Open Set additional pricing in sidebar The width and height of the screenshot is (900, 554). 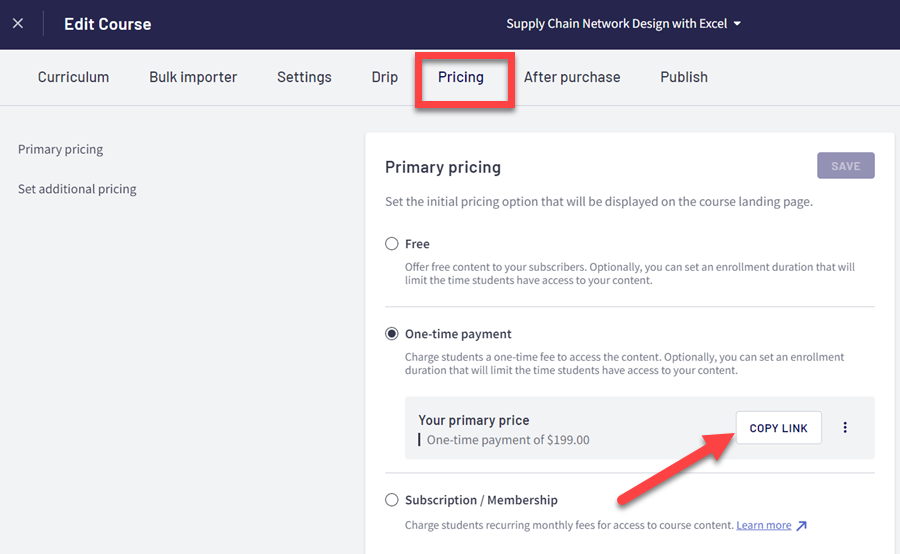pos(77,189)
